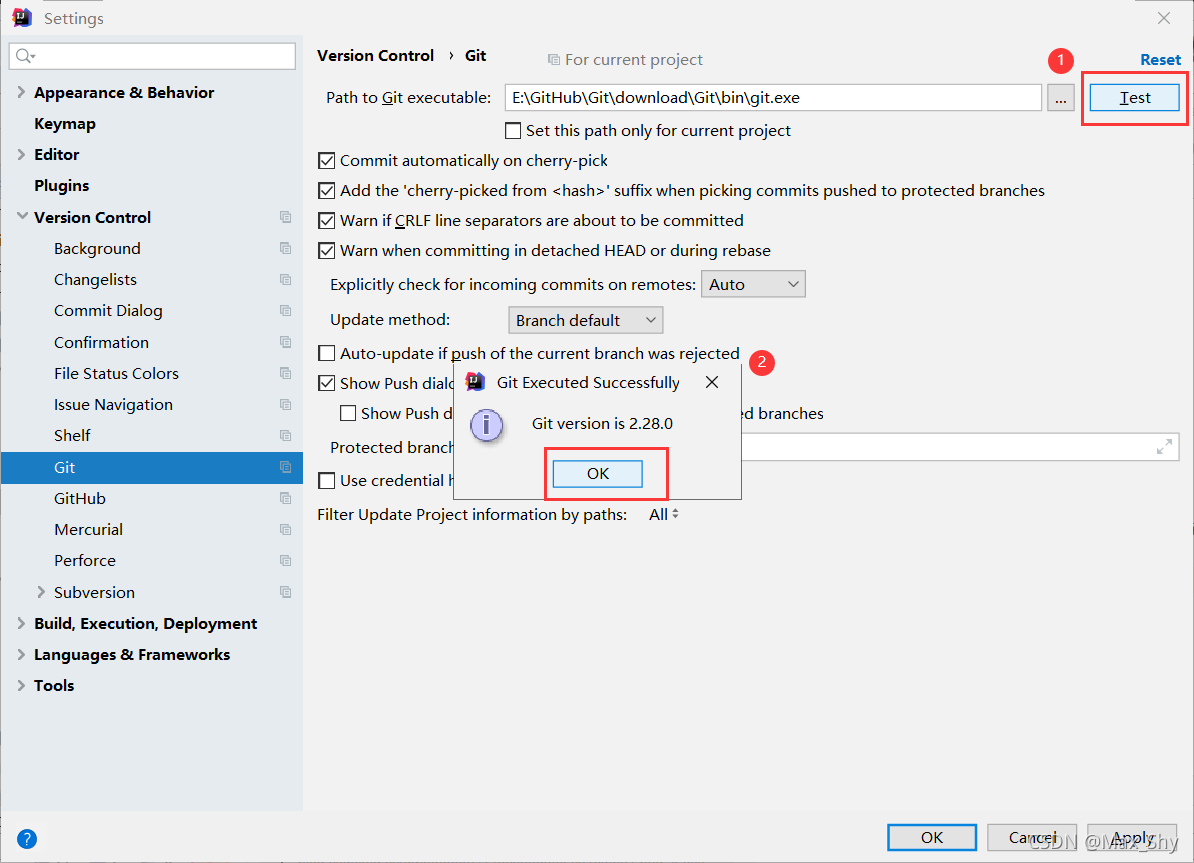This screenshot has width=1194, height=863.
Task: Click the per-project icon next to Perforce
Action: tap(286, 561)
